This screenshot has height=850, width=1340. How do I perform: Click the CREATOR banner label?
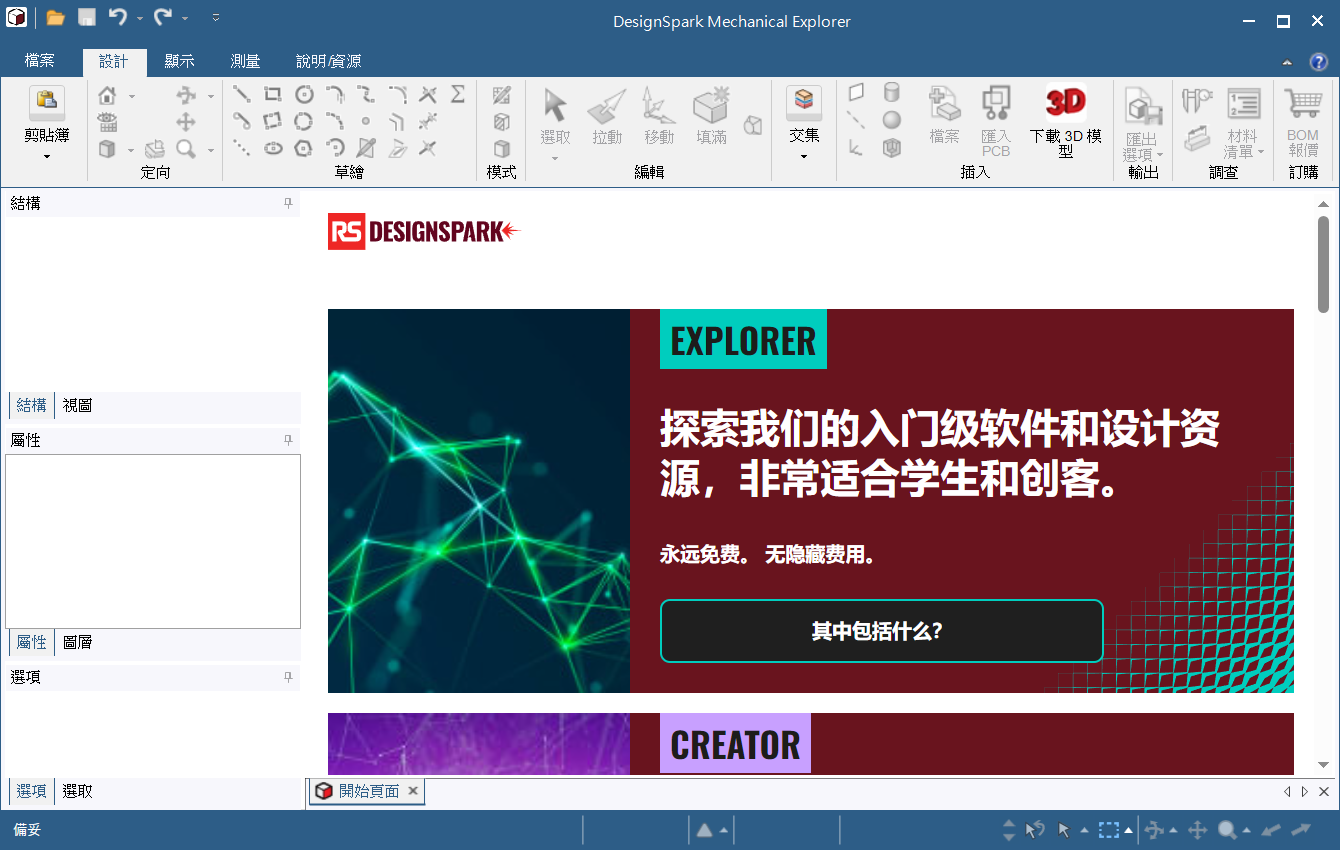point(735,744)
